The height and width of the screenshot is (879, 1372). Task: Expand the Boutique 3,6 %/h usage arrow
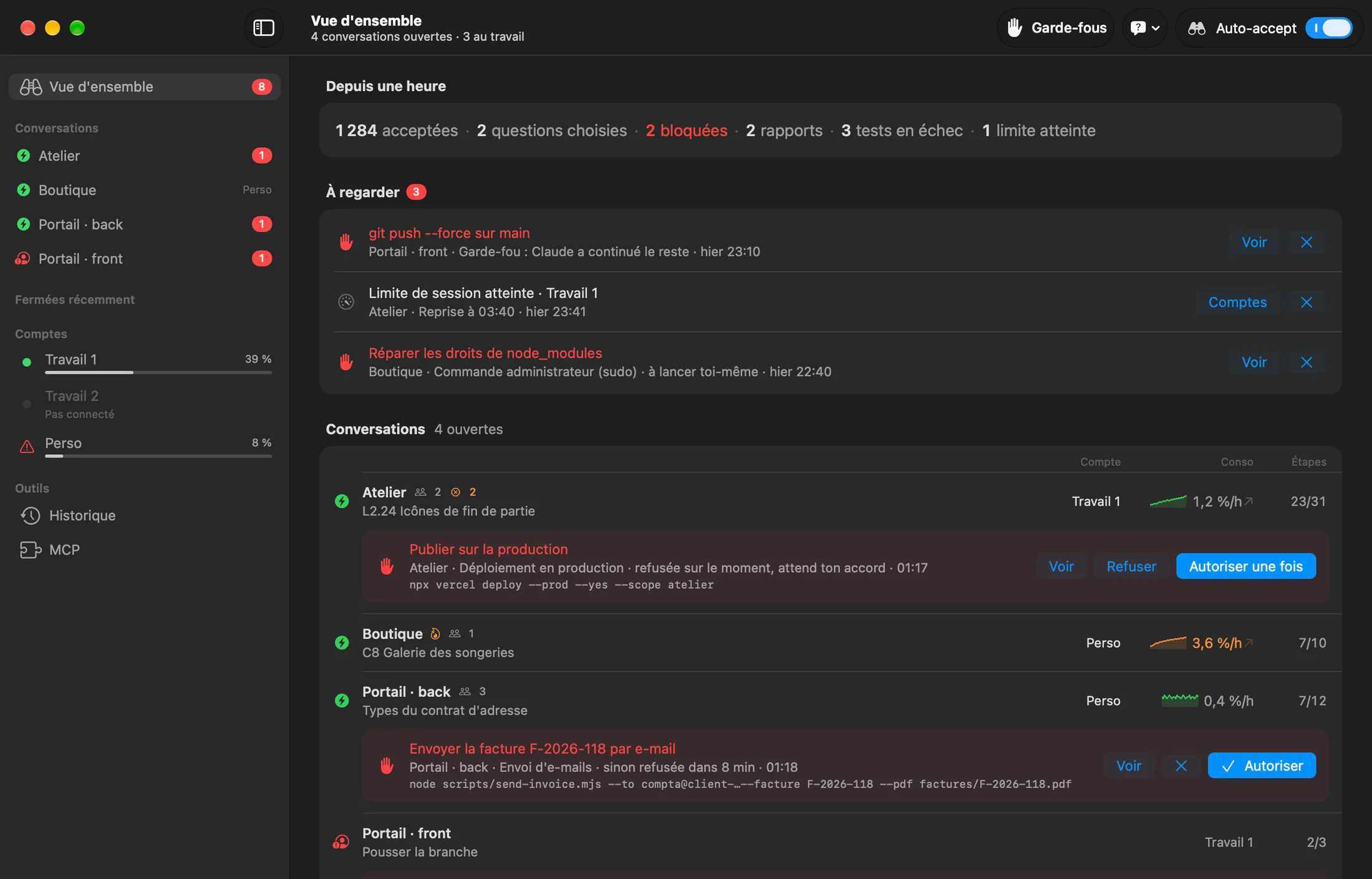coord(1249,643)
